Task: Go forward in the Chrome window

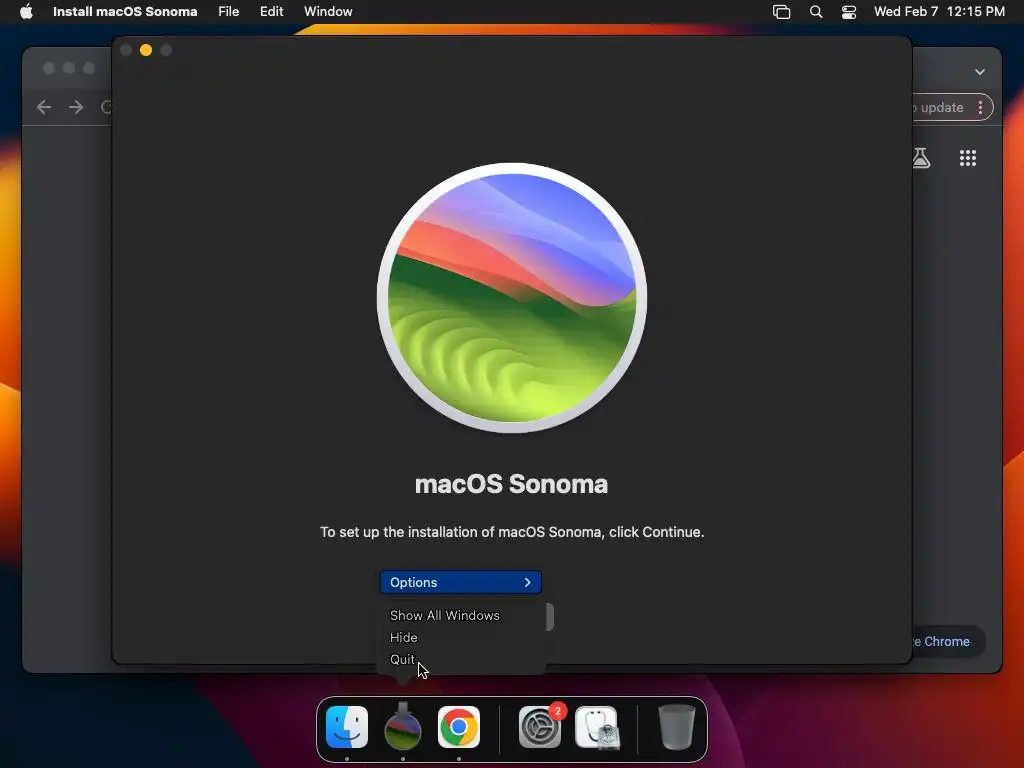Action: pyautogui.click(x=76, y=107)
